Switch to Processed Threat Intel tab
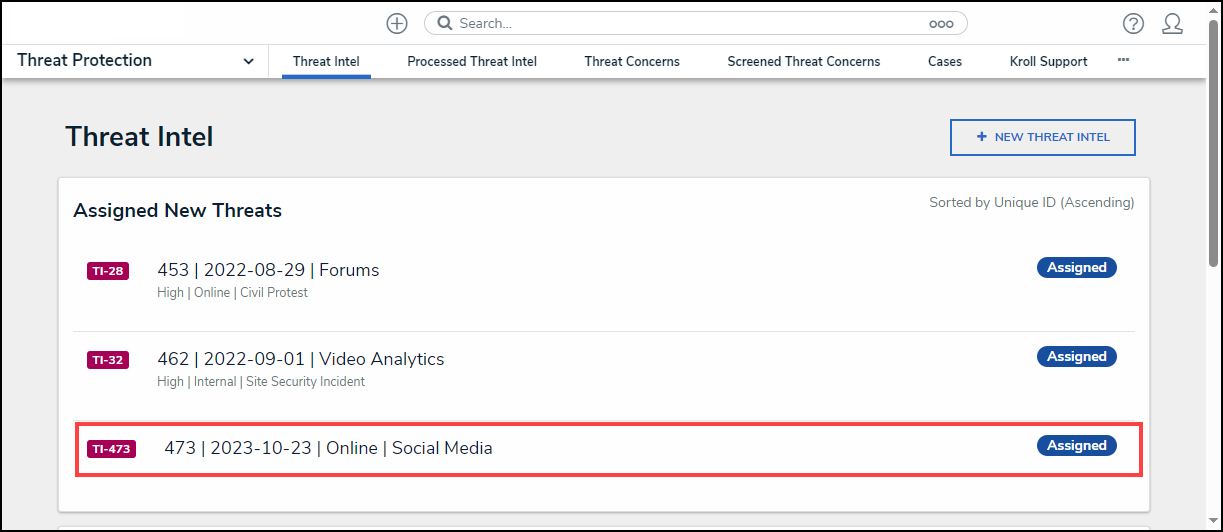The image size is (1223, 532). click(472, 61)
